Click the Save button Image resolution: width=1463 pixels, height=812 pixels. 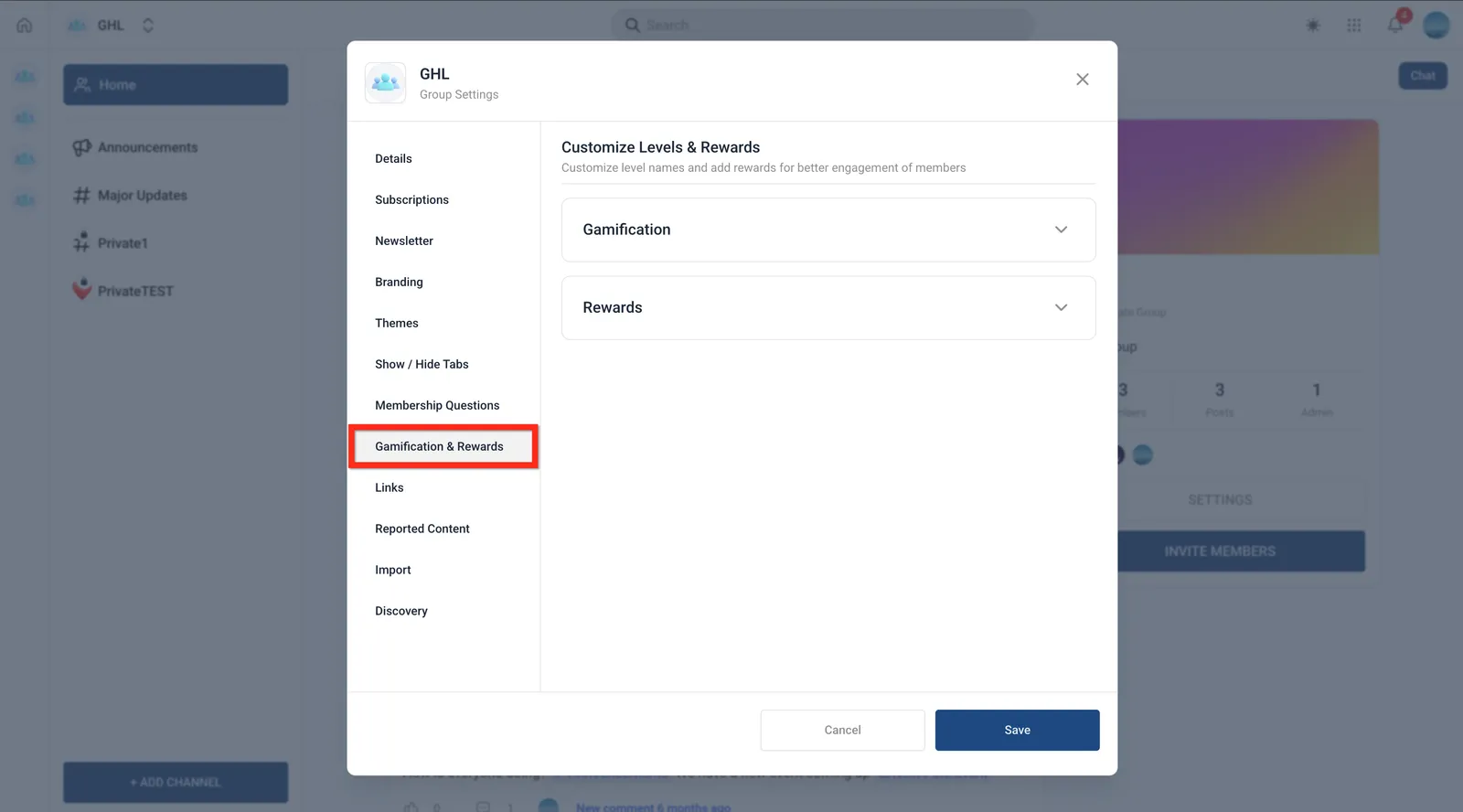(x=1017, y=731)
